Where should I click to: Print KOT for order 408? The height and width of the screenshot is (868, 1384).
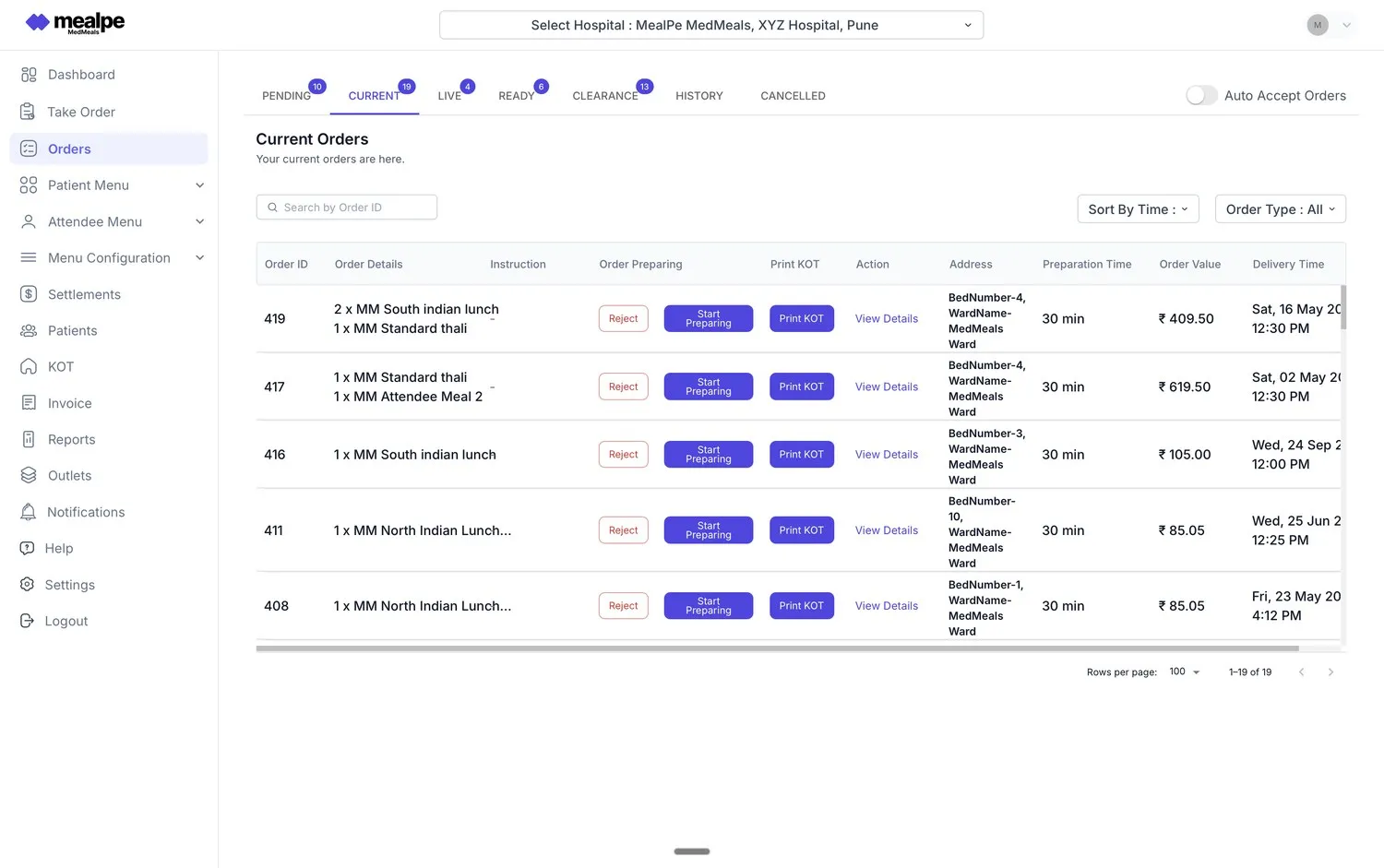(801, 606)
